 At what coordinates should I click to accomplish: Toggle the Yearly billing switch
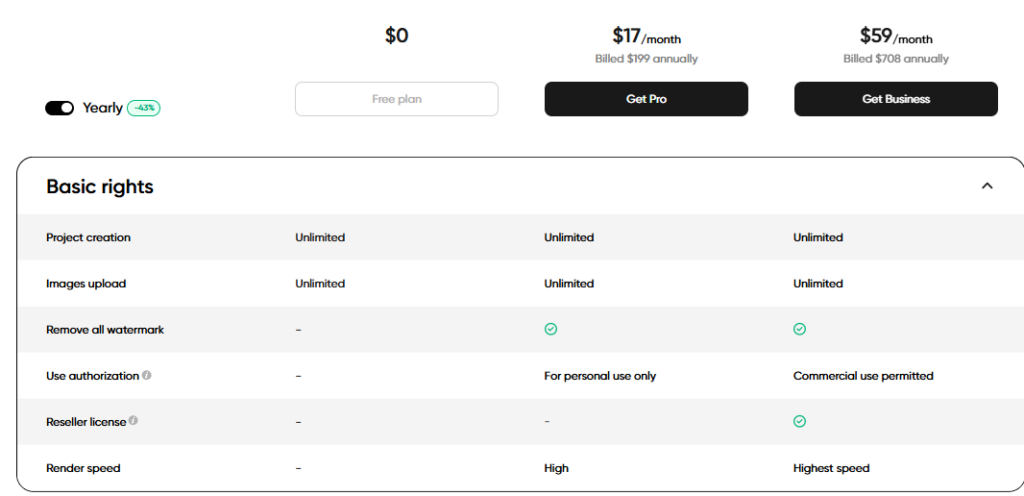(59, 108)
